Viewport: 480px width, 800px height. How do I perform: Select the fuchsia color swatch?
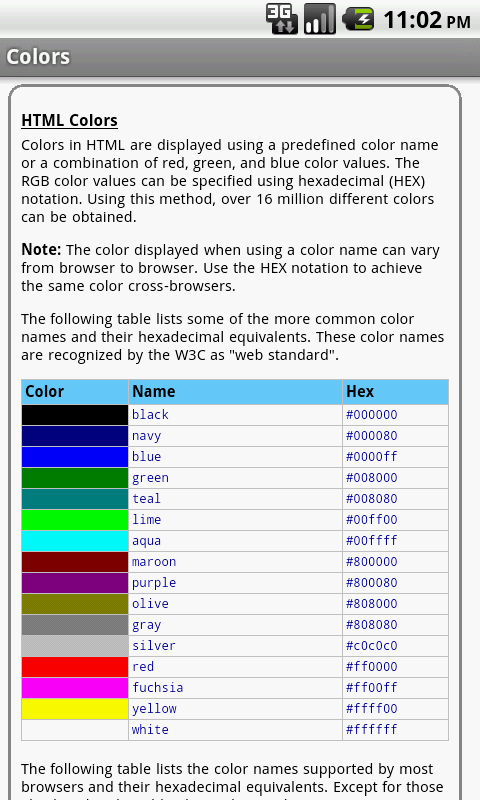(74, 688)
